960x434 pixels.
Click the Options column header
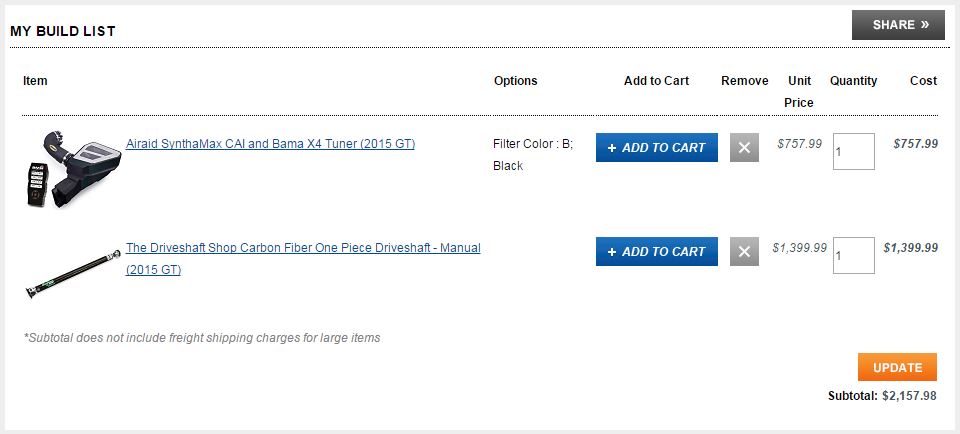[515, 81]
